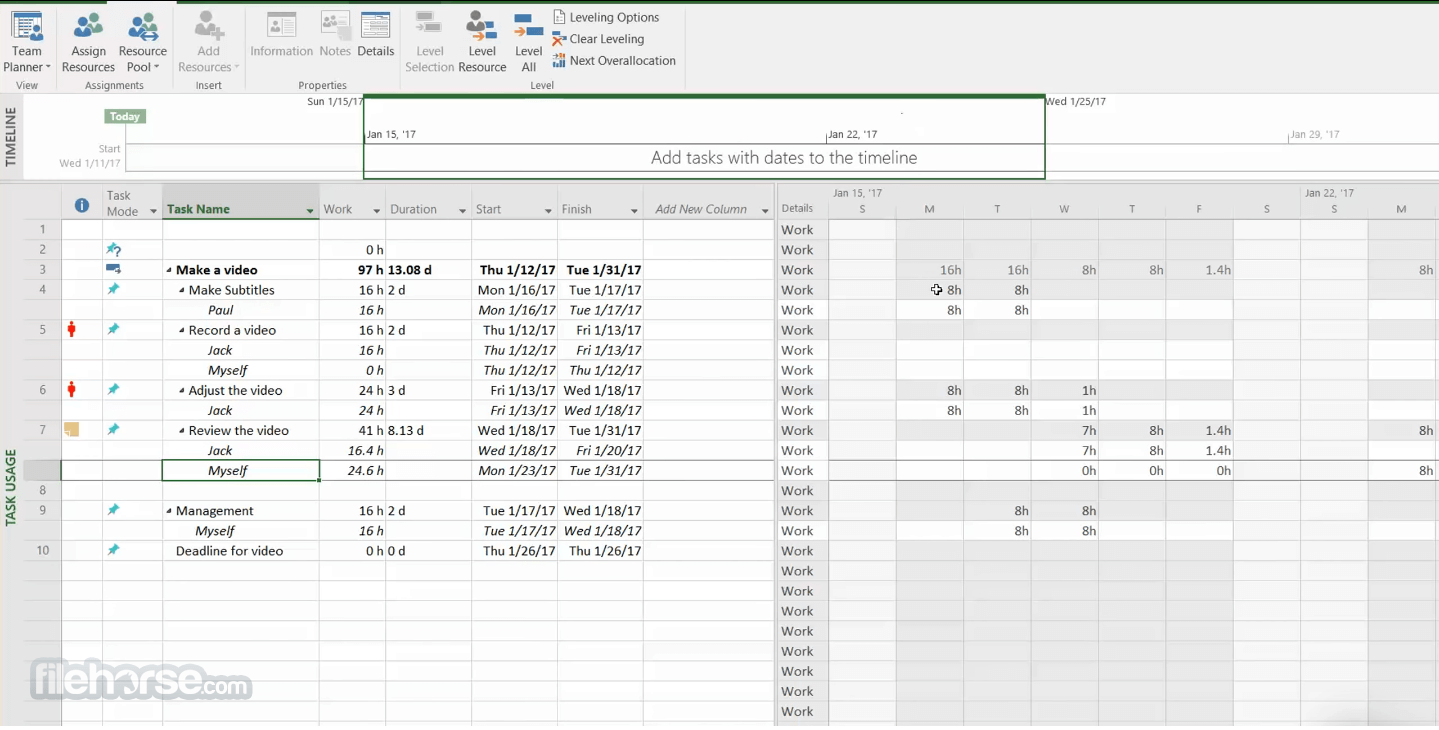Click the Wed 1/18/17 start of Review the video

(514, 430)
